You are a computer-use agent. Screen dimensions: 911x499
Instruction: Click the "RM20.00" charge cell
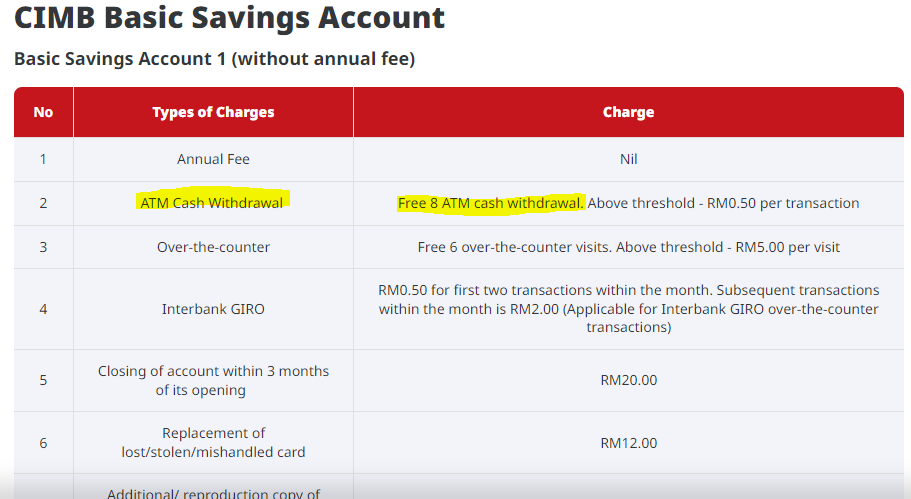[x=628, y=380]
